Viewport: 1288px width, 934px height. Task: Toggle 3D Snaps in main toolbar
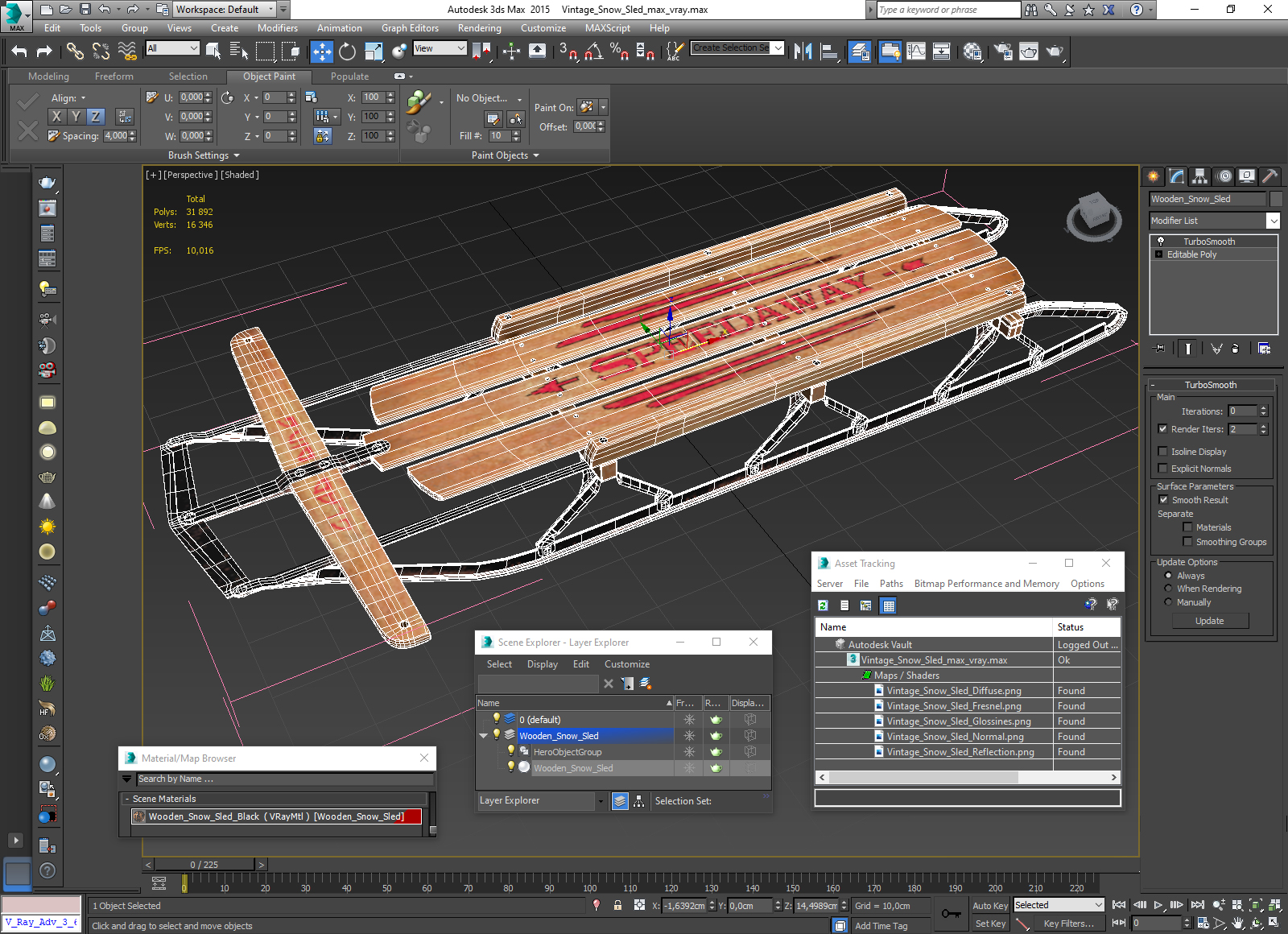[x=568, y=52]
